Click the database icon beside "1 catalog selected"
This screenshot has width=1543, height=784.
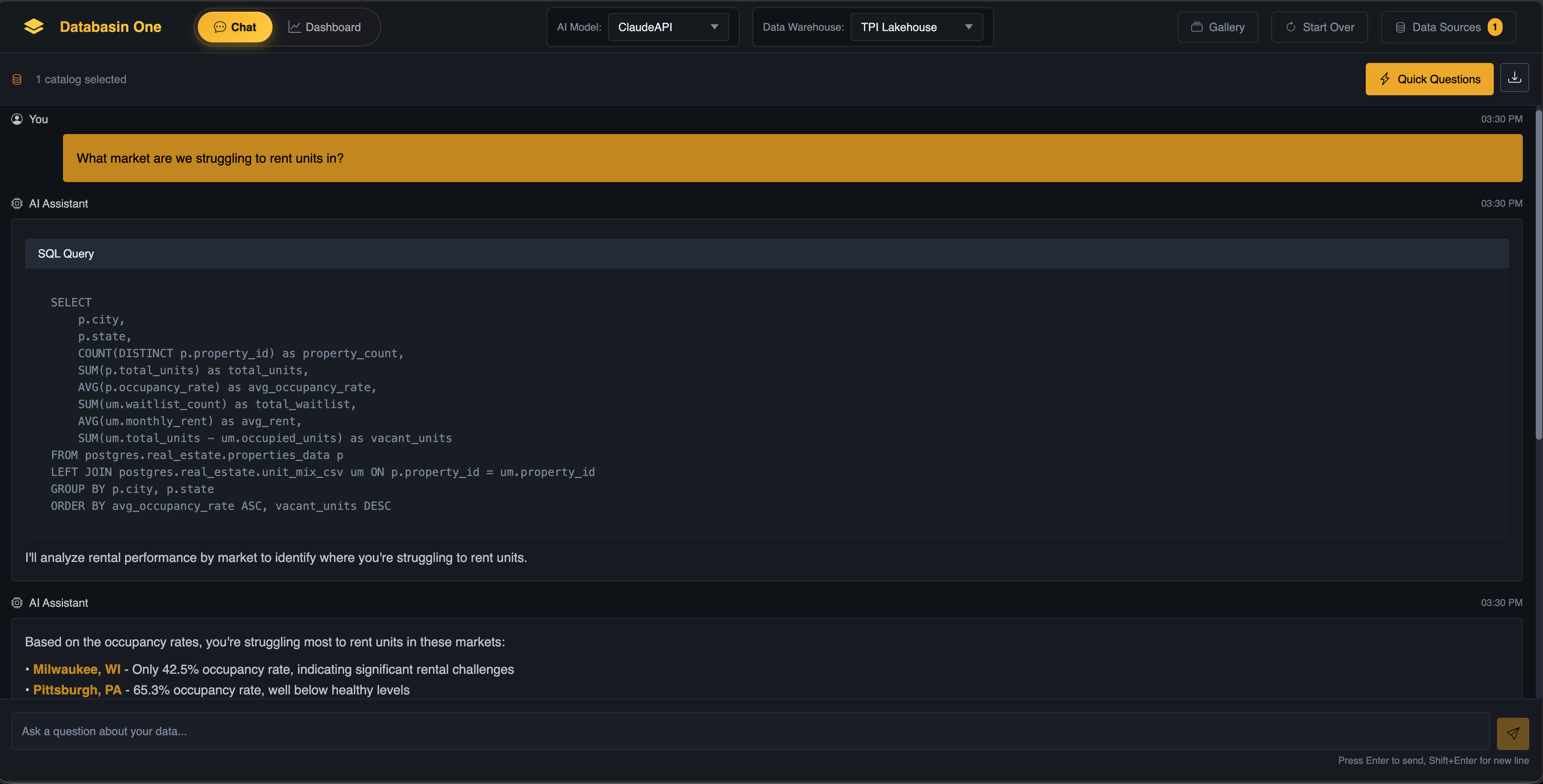point(17,79)
